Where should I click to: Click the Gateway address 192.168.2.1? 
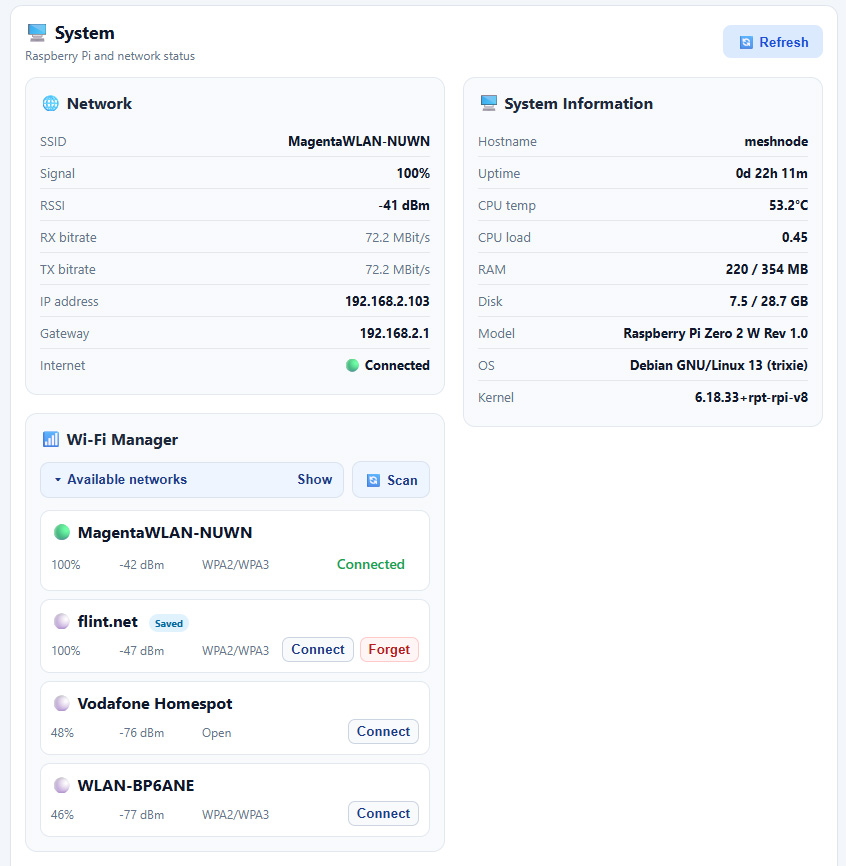tap(395, 334)
